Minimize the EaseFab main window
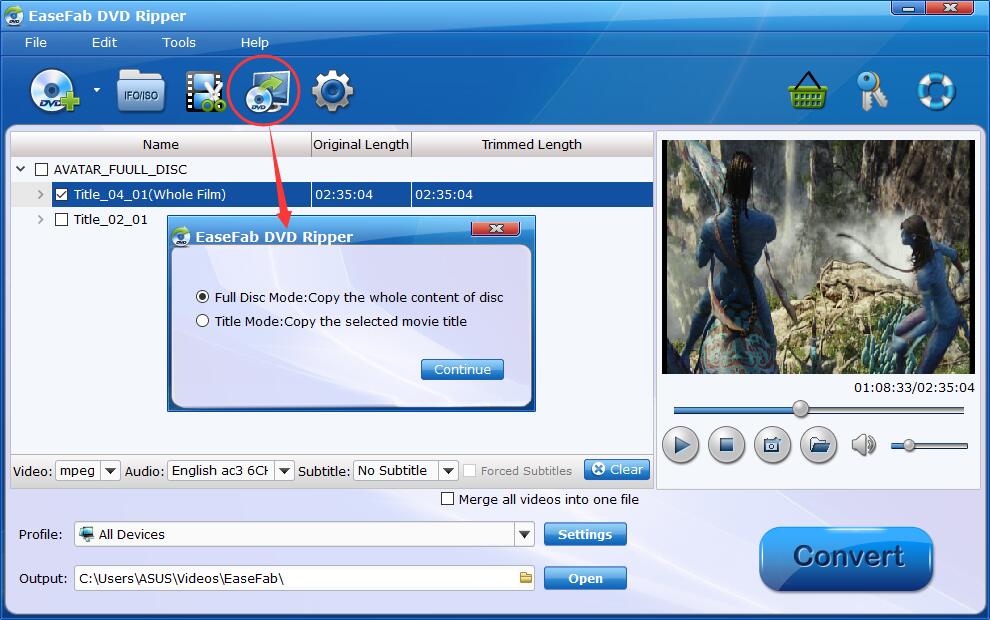This screenshot has height=620, width=990. 908,8
